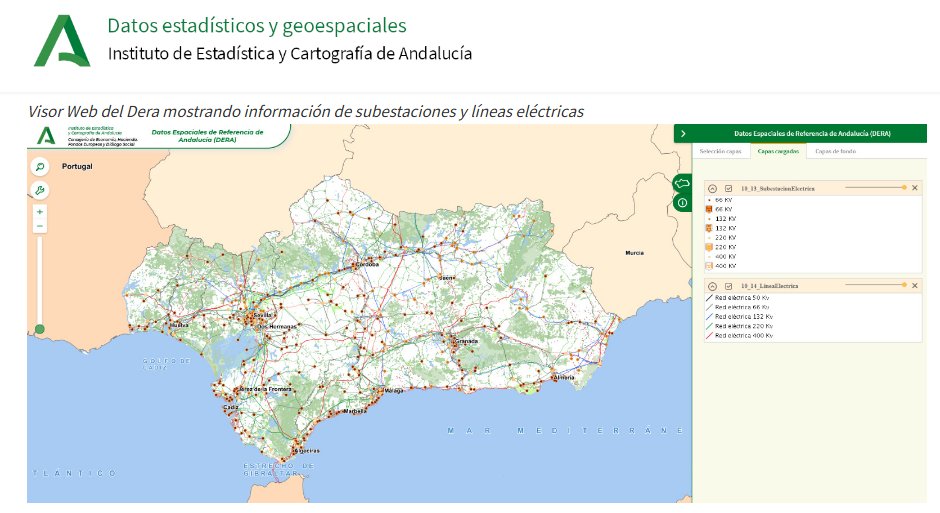Click the Junta de Andalucía logo in the page header

62,41
